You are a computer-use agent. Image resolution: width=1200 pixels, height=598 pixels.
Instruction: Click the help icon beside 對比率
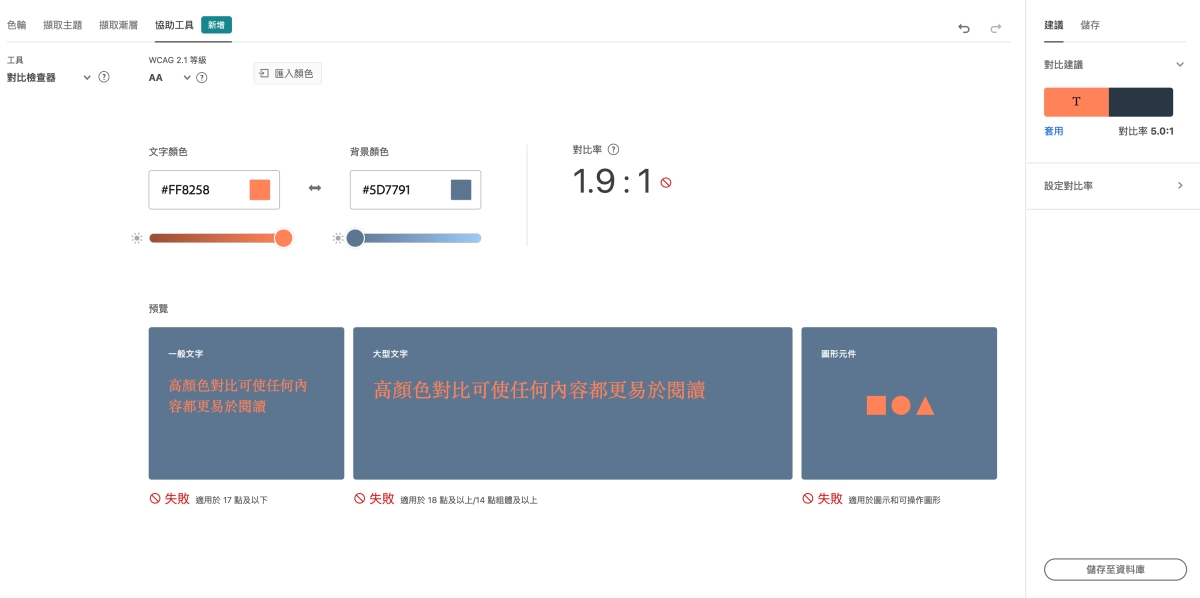(x=614, y=149)
